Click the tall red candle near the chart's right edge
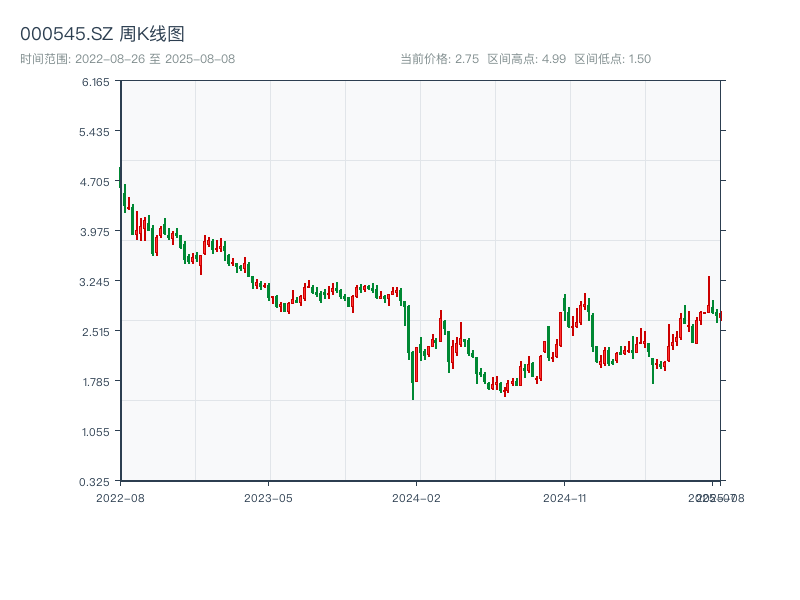This screenshot has height=600, width=800. [709, 293]
